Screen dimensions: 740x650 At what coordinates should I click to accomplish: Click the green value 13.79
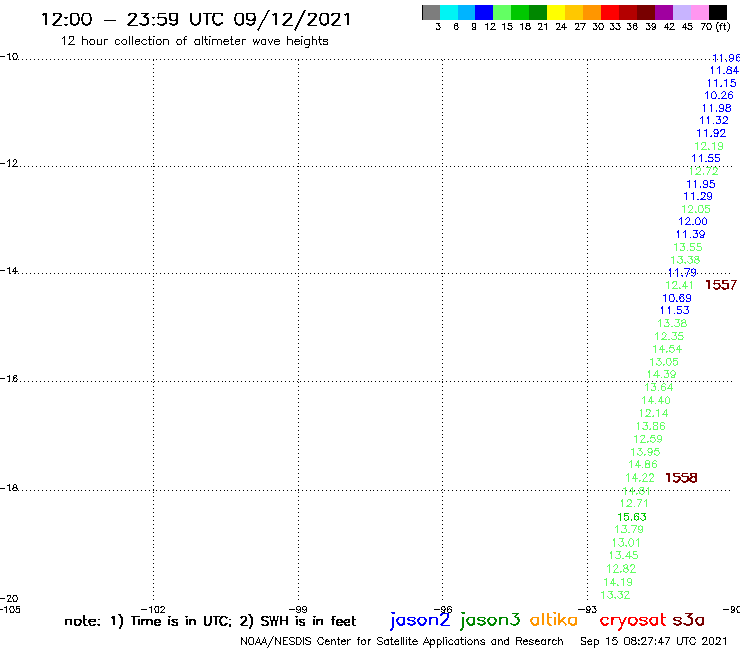pyautogui.click(x=629, y=529)
